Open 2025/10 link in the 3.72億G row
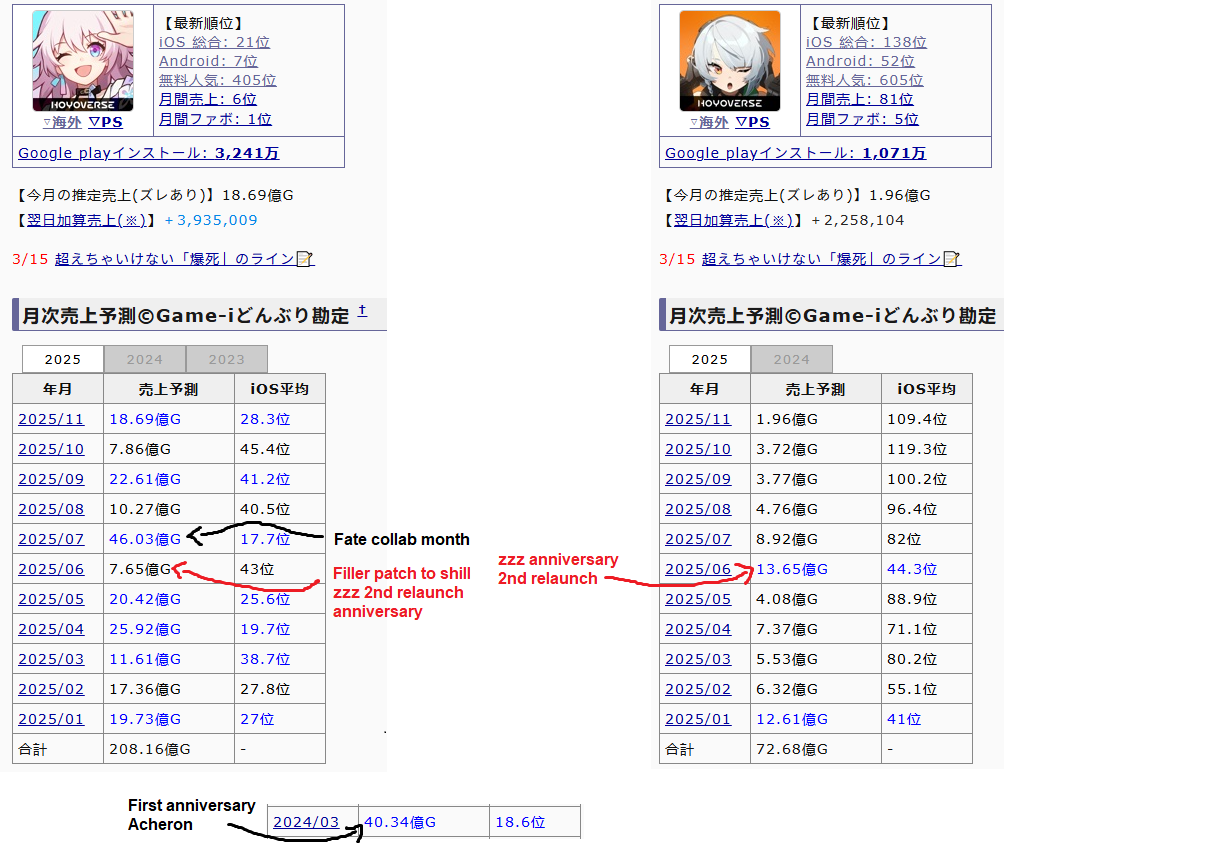1209x851 pixels. pyautogui.click(x=698, y=449)
